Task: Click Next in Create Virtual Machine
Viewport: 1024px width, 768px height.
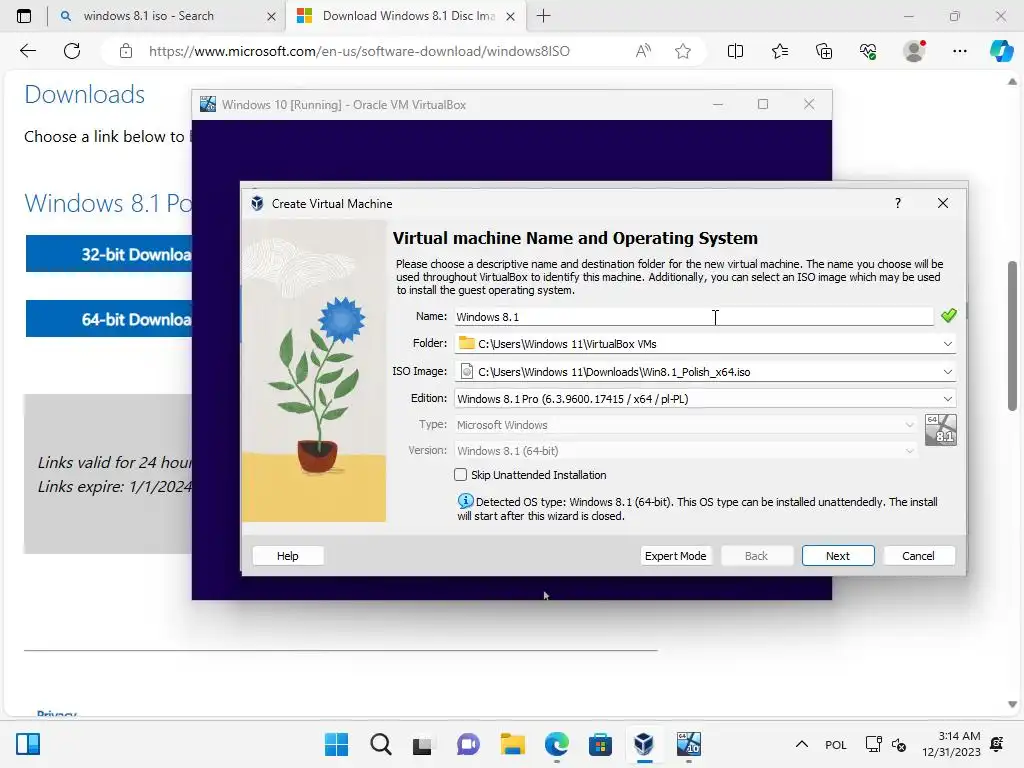Action: coord(838,556)
